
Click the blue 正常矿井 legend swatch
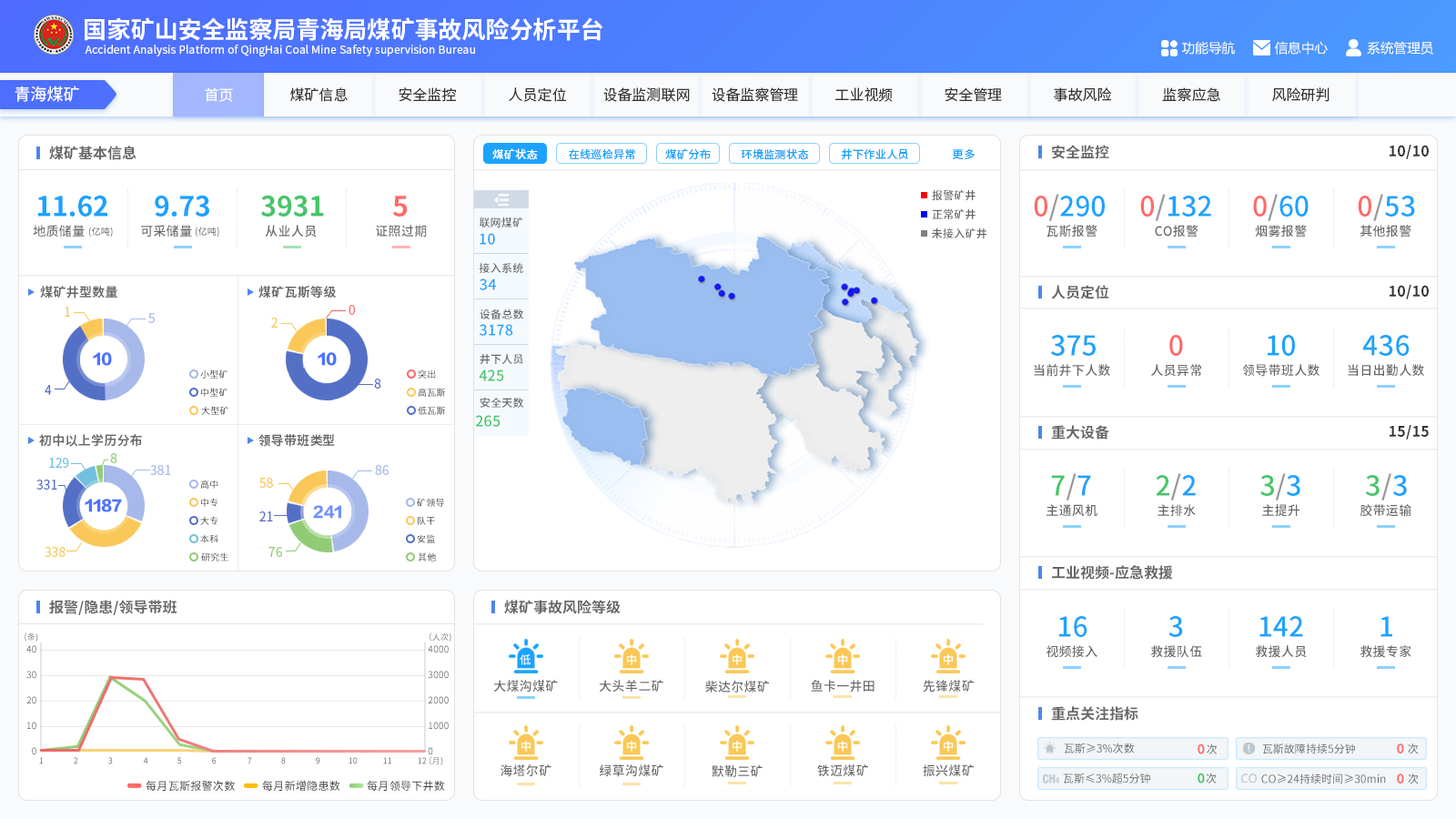click(x=924, y=215)
